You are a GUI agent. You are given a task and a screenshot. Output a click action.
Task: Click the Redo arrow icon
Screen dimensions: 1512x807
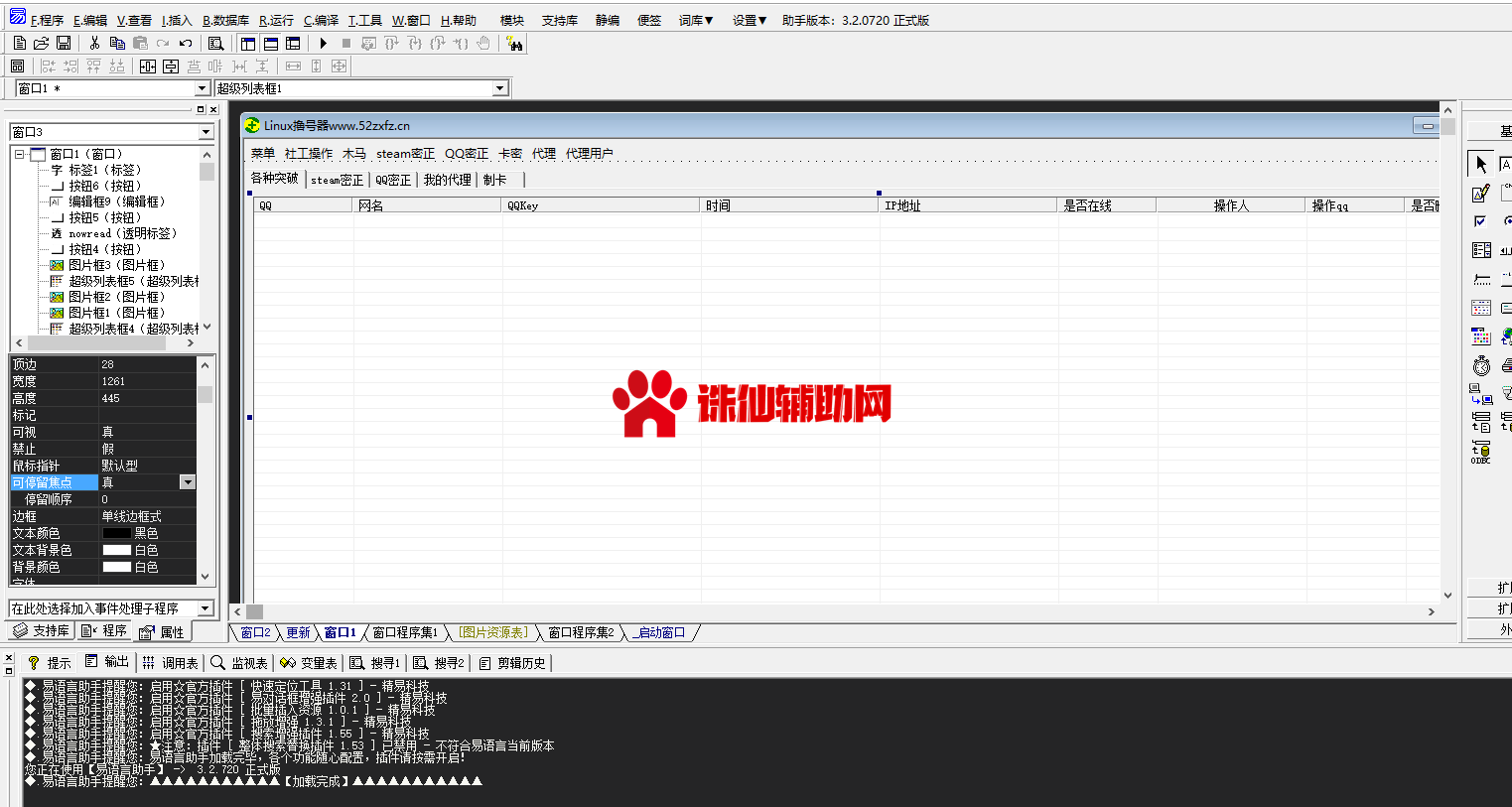click(x=163, y=44)
